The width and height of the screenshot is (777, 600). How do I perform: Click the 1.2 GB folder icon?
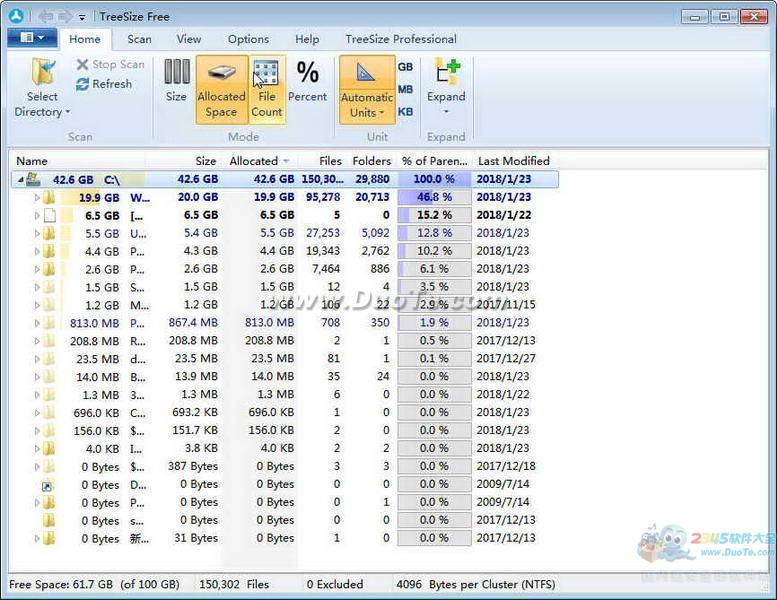[x=49, y=305]
